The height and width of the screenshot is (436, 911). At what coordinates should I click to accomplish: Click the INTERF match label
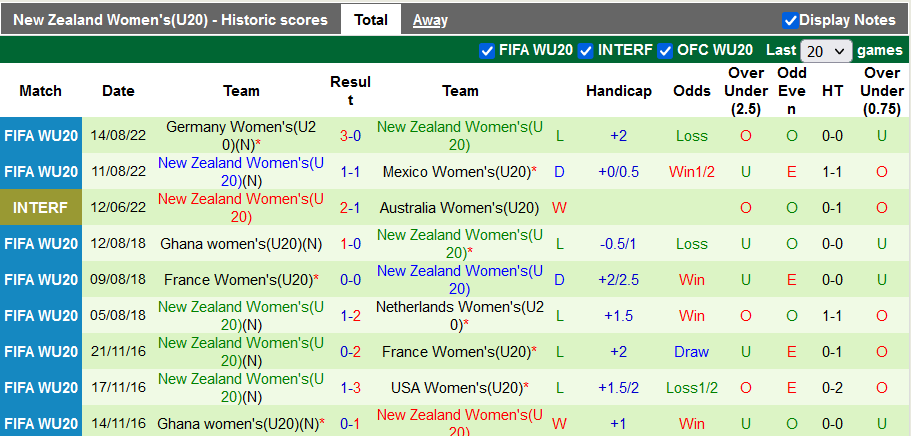(x=41, y=208)
